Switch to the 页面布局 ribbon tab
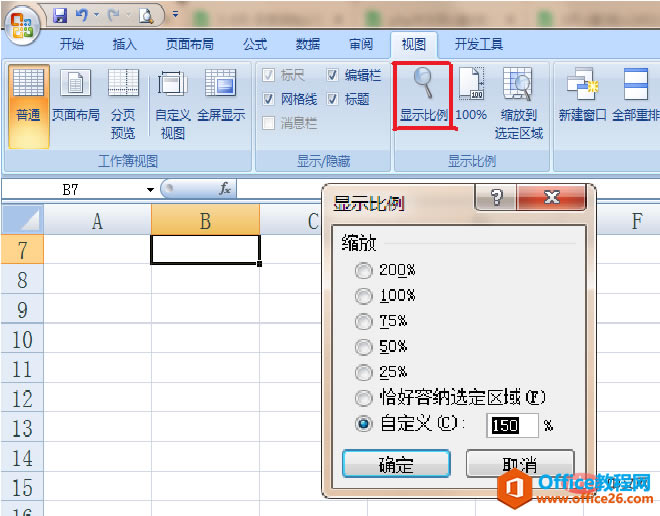This screenshot has width=660, height=516. point(189,44)
